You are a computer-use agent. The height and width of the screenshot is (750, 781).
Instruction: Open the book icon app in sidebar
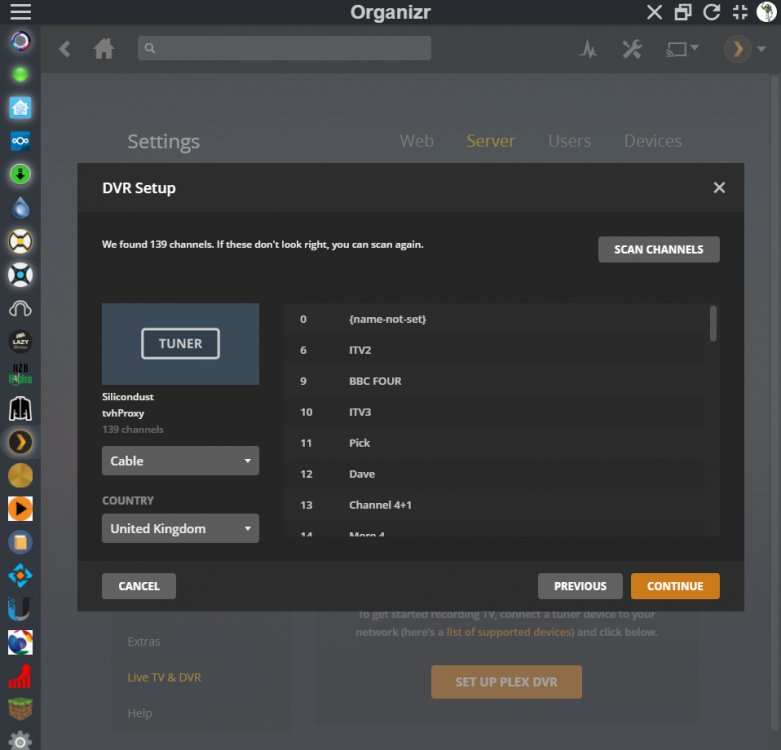pos(20,542)
